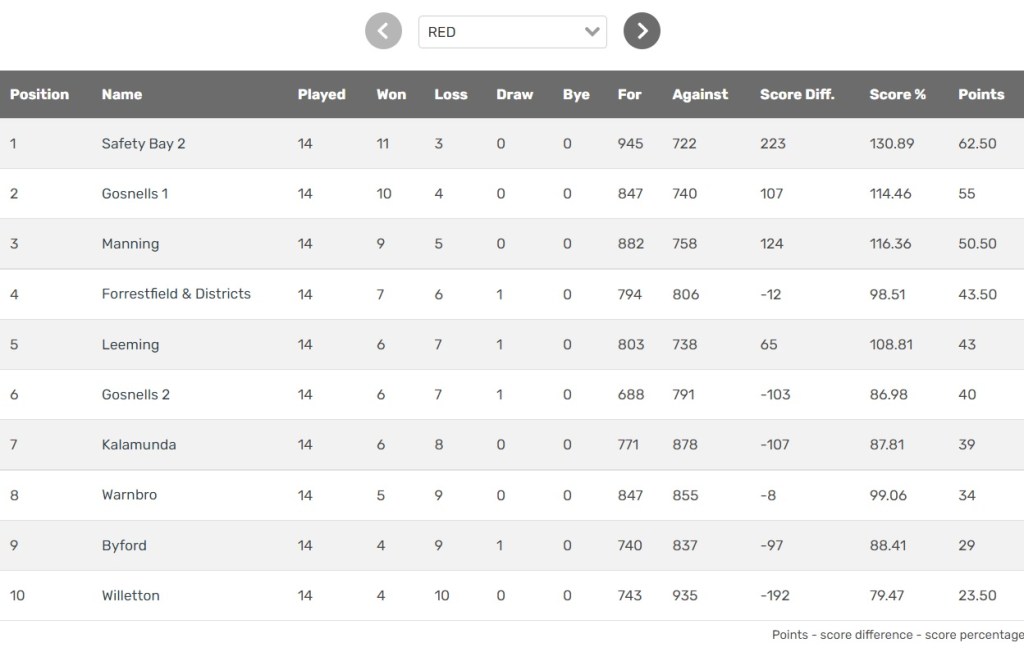Click the previous division arrow button
This screenshot has height=652, width=1024.
click(383, 31)
